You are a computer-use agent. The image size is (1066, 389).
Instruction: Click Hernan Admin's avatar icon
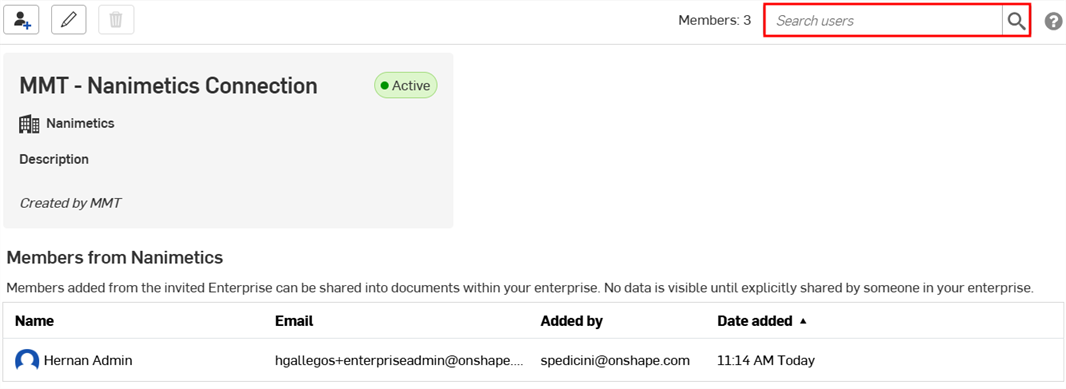27,360
